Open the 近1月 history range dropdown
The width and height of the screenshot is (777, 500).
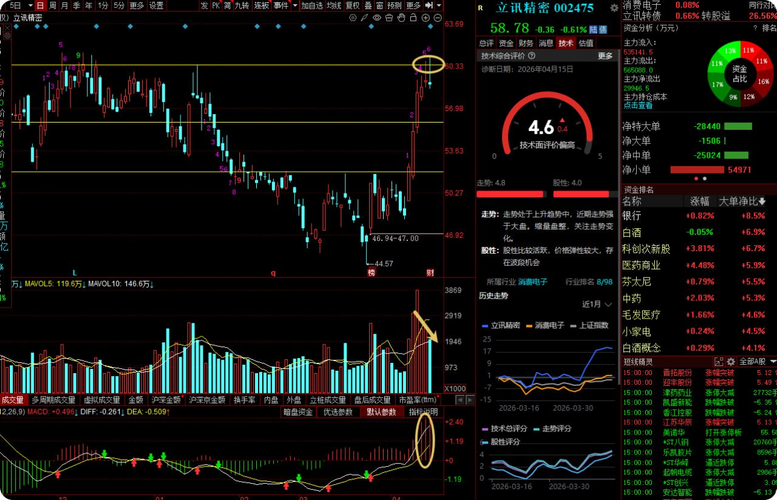pos(597,304)
